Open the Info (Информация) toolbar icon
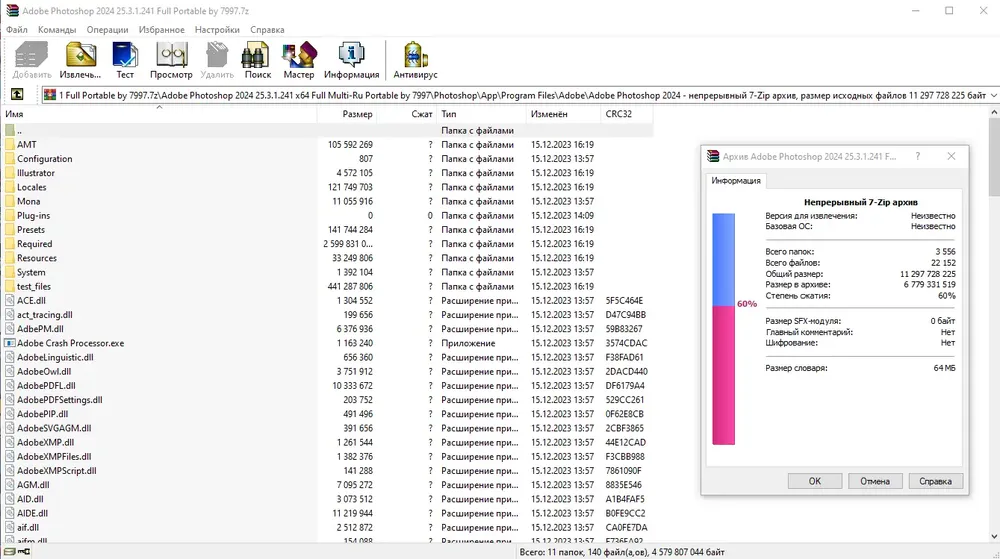 [x=351, y=61]
